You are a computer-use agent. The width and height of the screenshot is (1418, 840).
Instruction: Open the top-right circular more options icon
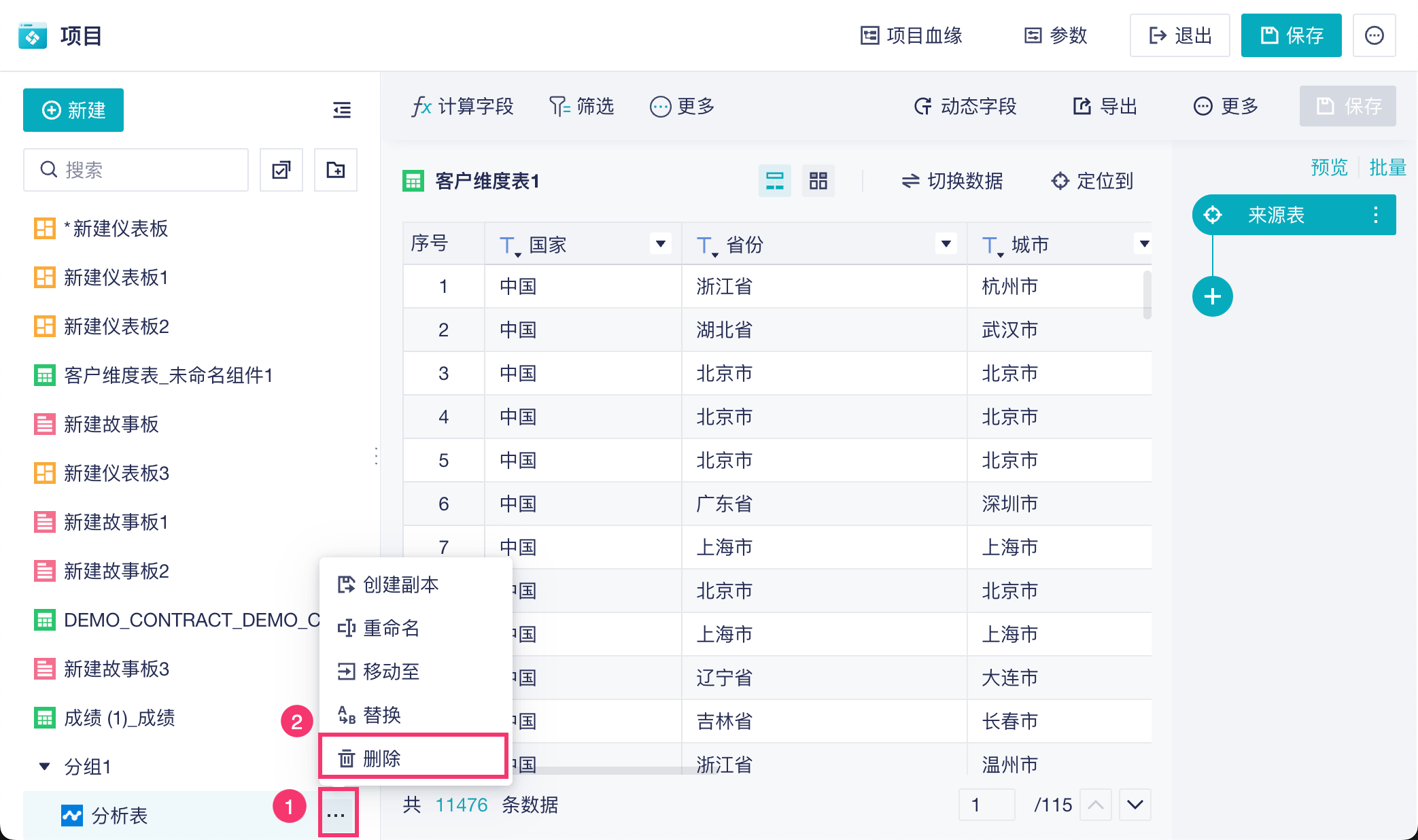pos(1374,35)
